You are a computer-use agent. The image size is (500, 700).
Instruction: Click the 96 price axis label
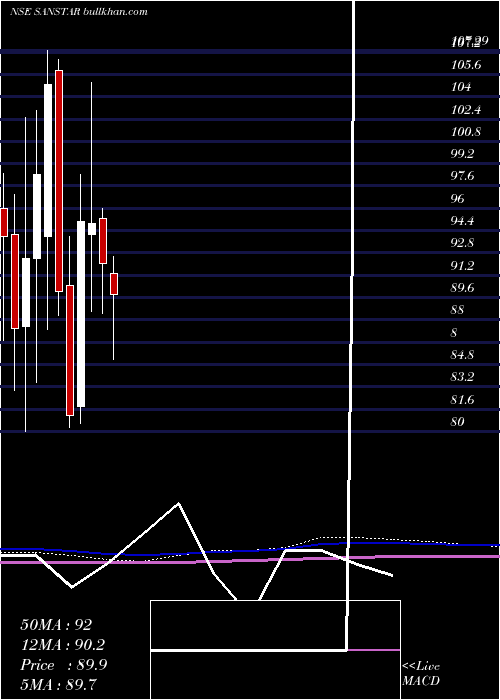458,199
